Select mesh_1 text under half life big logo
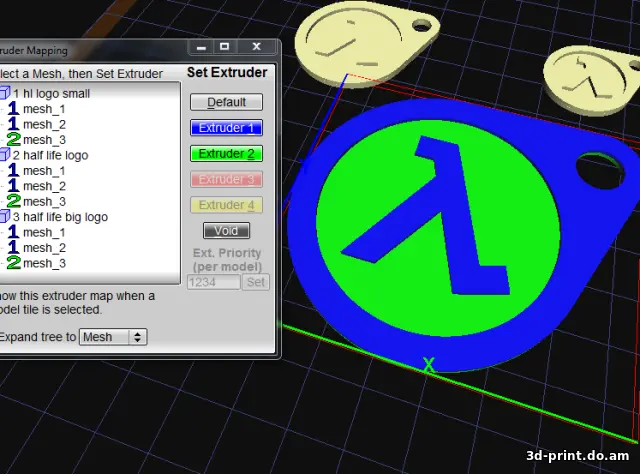 44,232
